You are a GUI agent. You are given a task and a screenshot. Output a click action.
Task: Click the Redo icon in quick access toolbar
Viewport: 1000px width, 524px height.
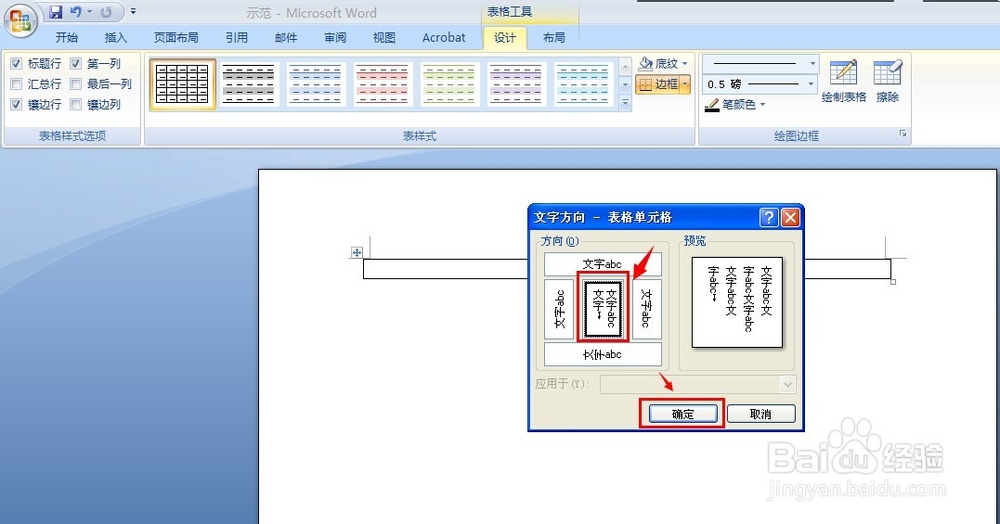tap(106, 11)
